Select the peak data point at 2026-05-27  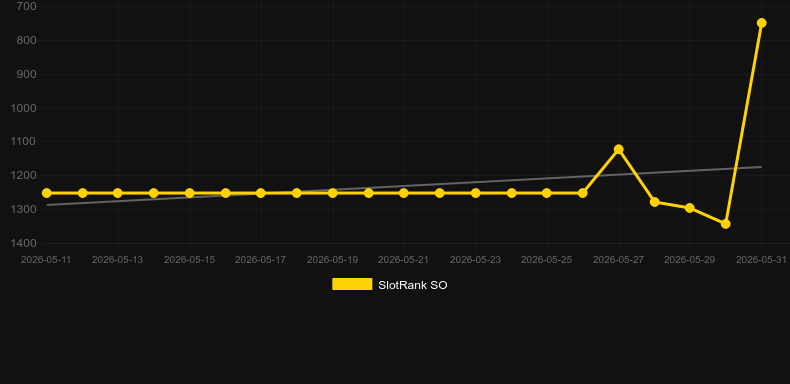[x=618, y=149]
